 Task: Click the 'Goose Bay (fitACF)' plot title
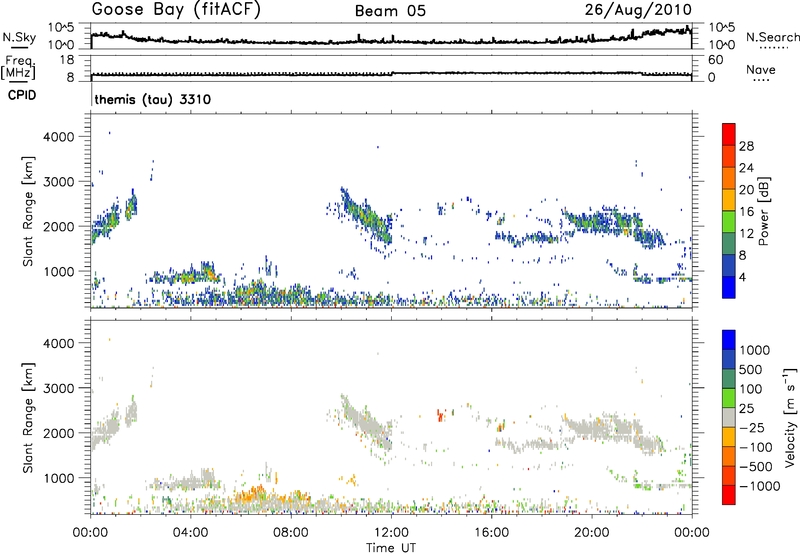176,10
